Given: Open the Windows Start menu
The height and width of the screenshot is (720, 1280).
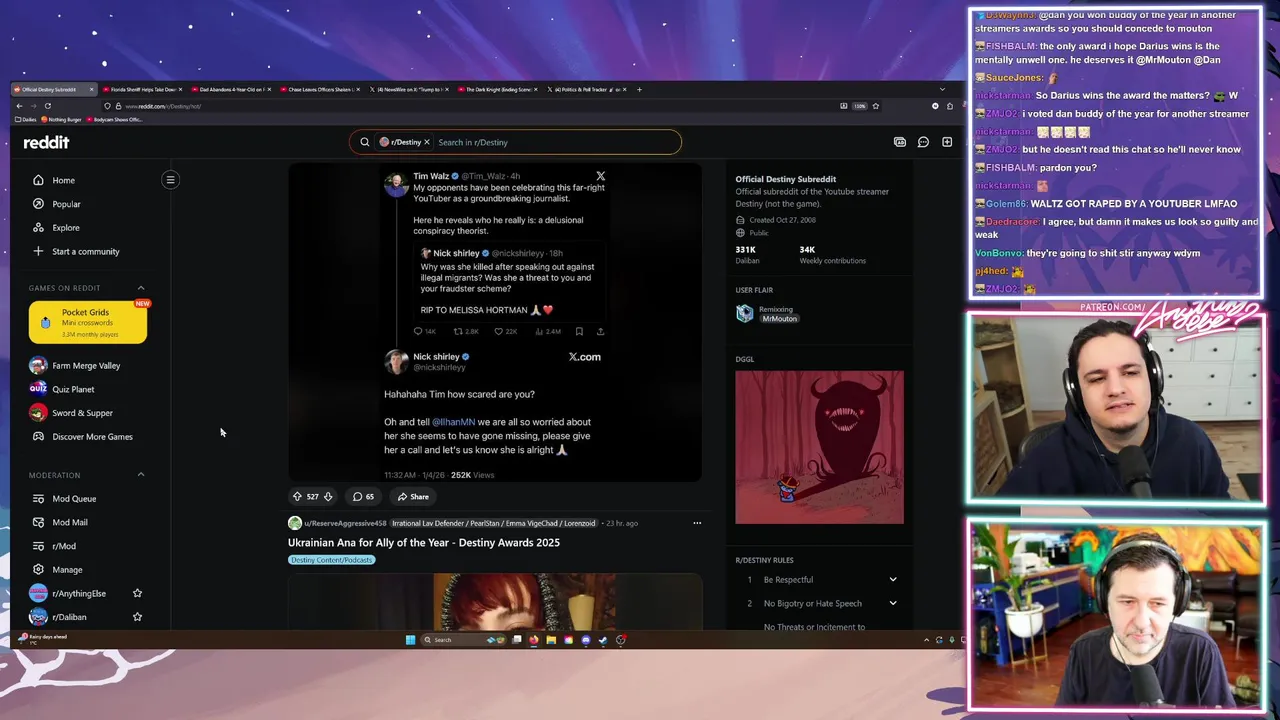Looking at the screenshot, I should tap(410, 640).
